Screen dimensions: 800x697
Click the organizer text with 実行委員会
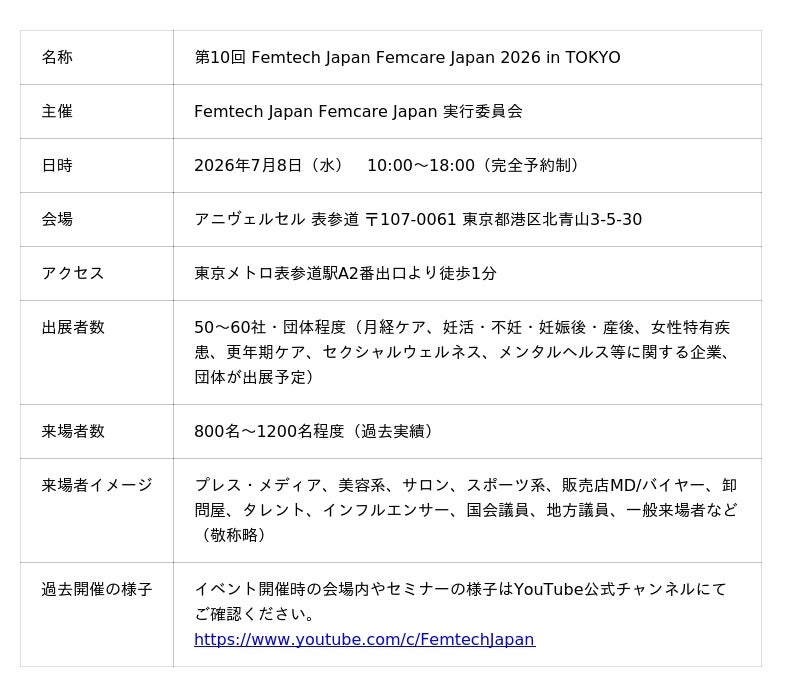[358, 111]
